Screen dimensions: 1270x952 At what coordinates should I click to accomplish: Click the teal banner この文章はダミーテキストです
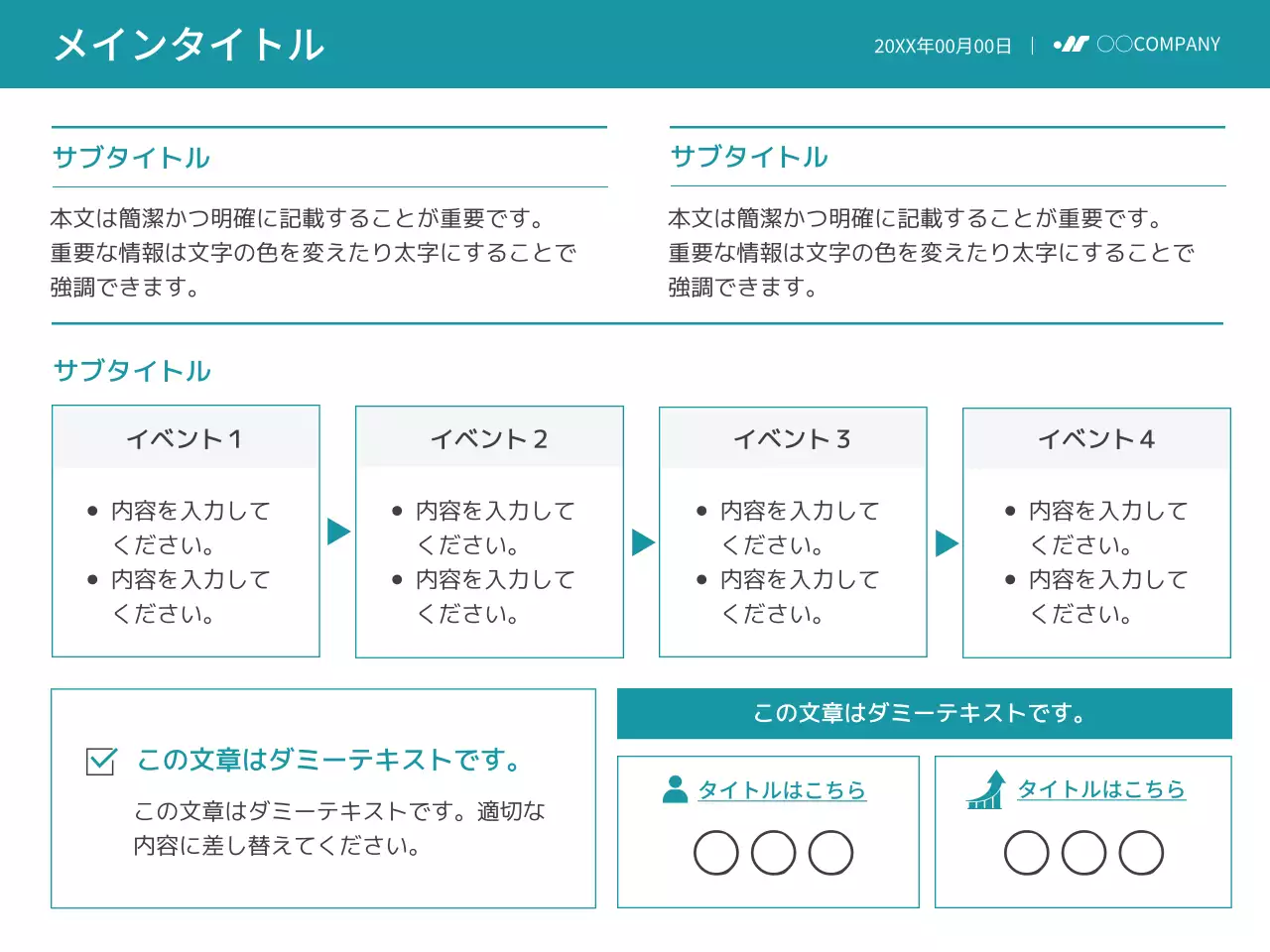[920, 712]
